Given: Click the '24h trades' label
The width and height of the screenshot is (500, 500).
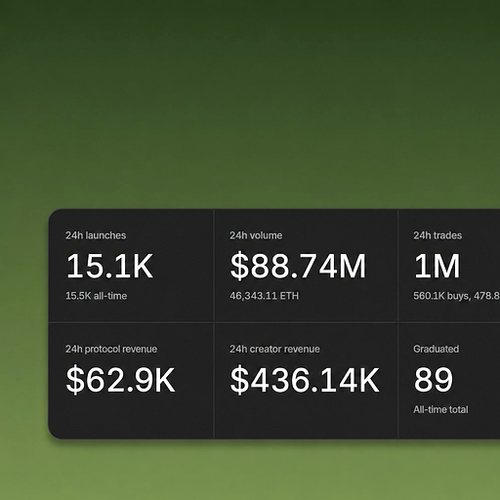Looking at the screenshot, I should tap(437, 235).
